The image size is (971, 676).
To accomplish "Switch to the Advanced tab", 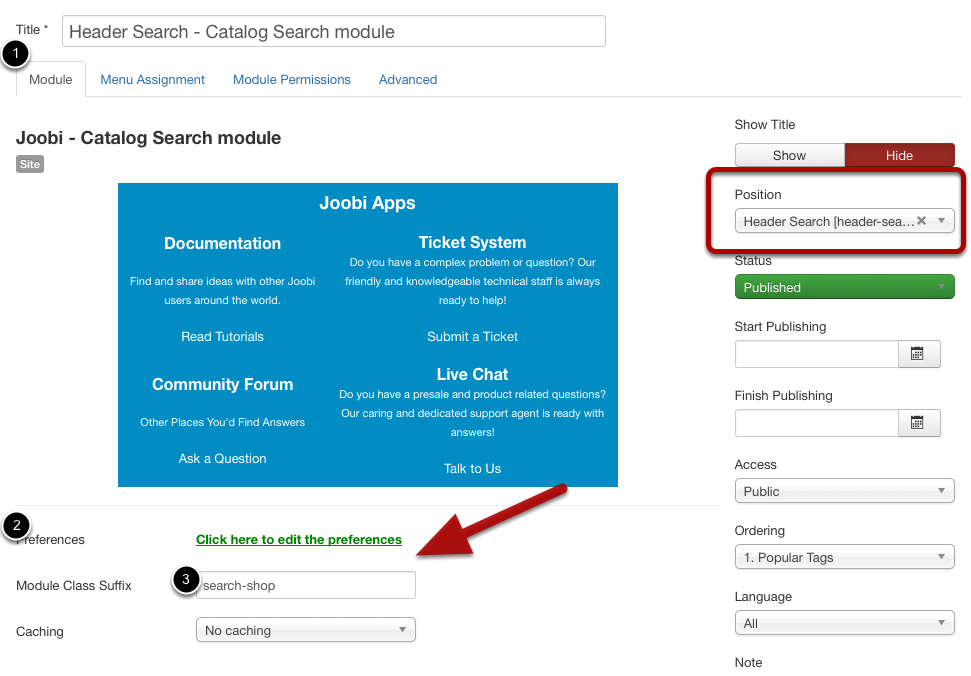I will [408, 80].
